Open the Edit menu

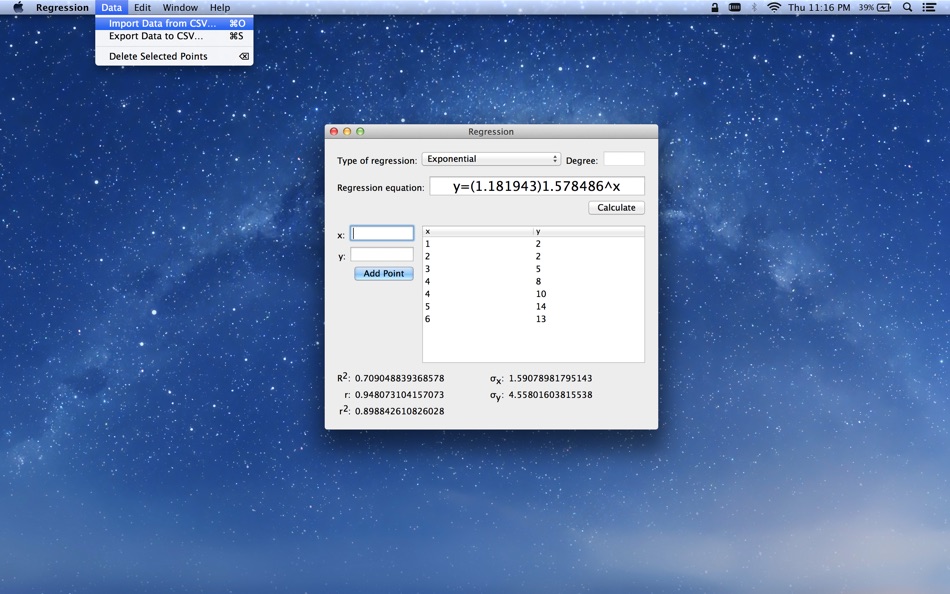pyautogui.click(x=142, y=7)
